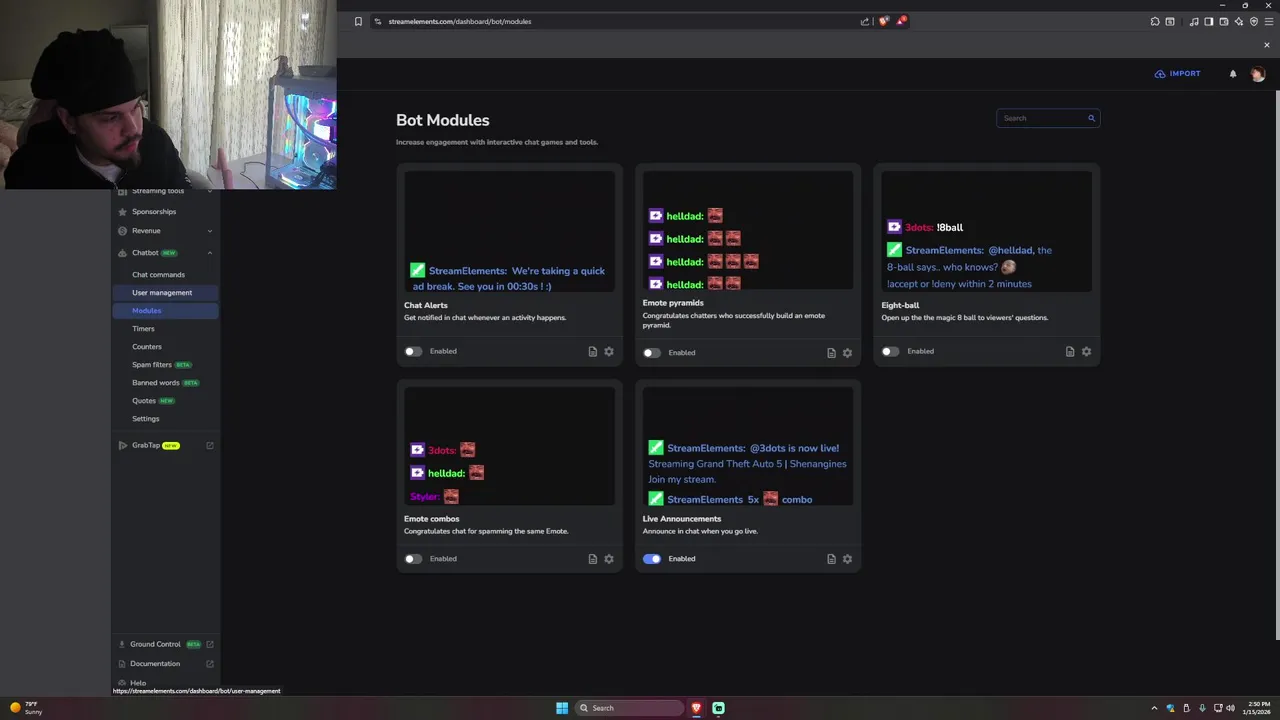Click the IMPORT button
The image size is (1280, 720).
(x=1177, y=74)
